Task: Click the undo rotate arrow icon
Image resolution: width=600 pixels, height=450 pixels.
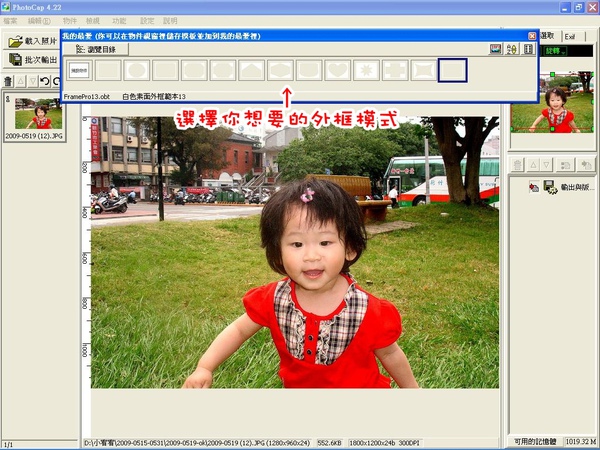Action: pyautogui.click(x=45, y=81)
